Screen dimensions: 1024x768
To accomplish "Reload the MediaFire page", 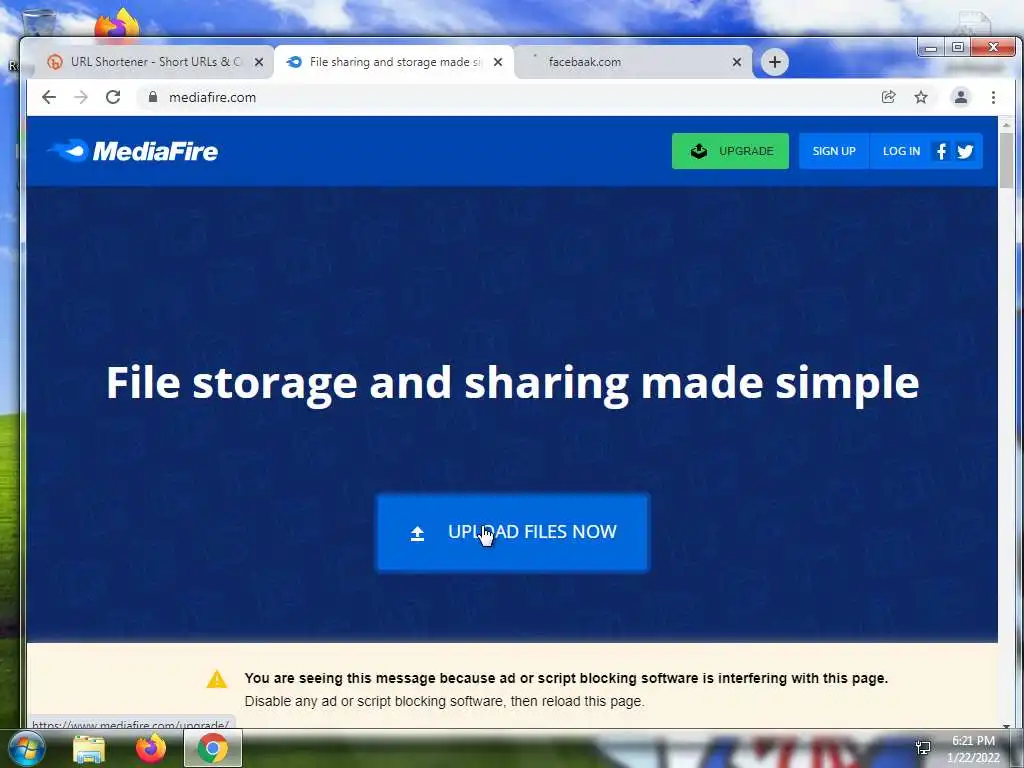I will (x=113, y=97).
